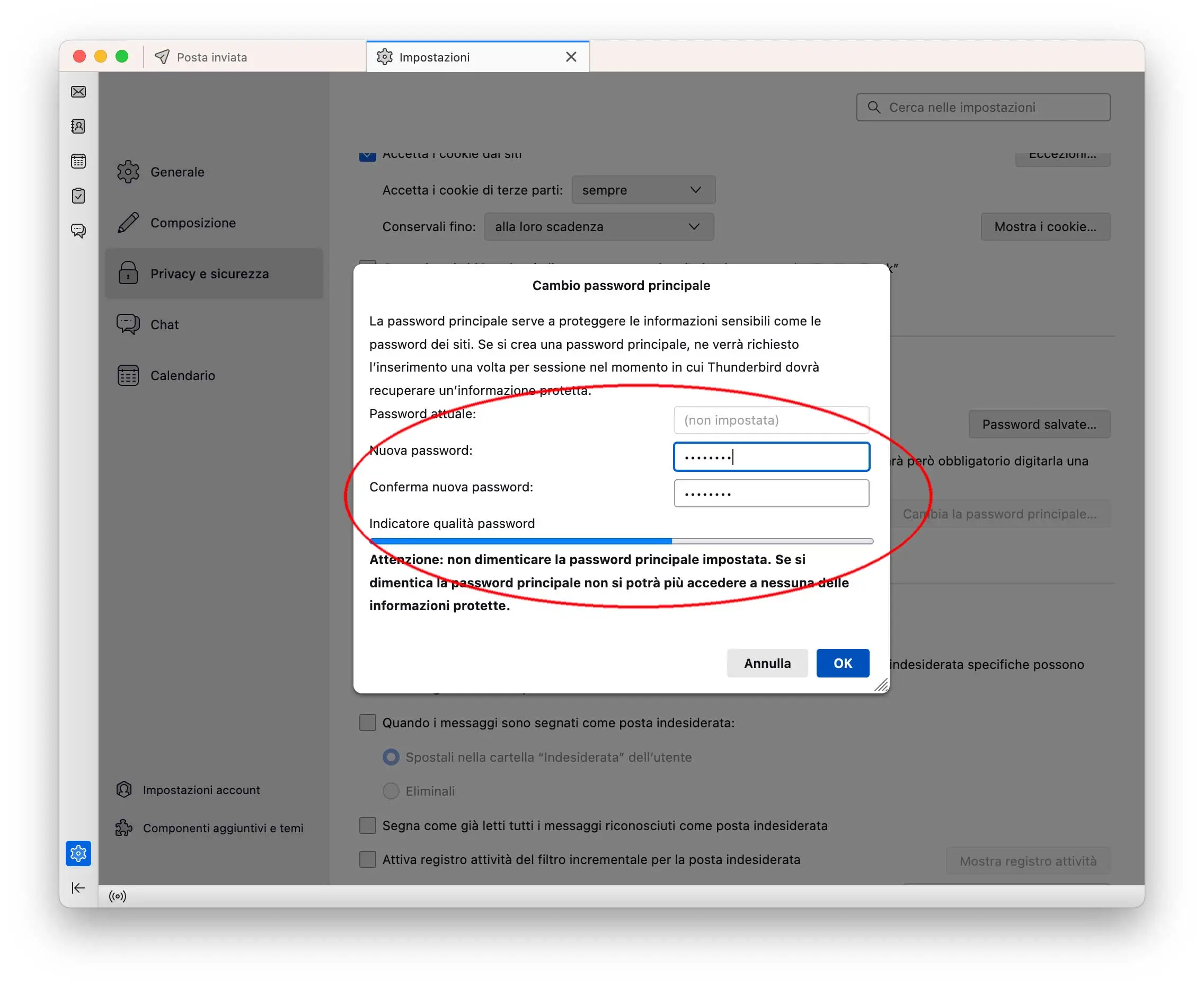The image size is (1204, 986).
Task: Open the 'Conservali fino' dropdown
Action: (x=598, y=226)
